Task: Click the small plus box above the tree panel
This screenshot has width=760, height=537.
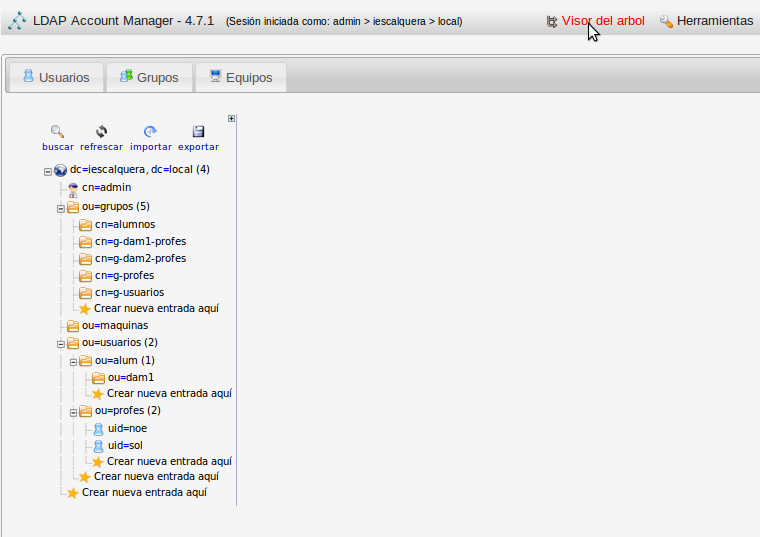Action: [x=231, y=118]
